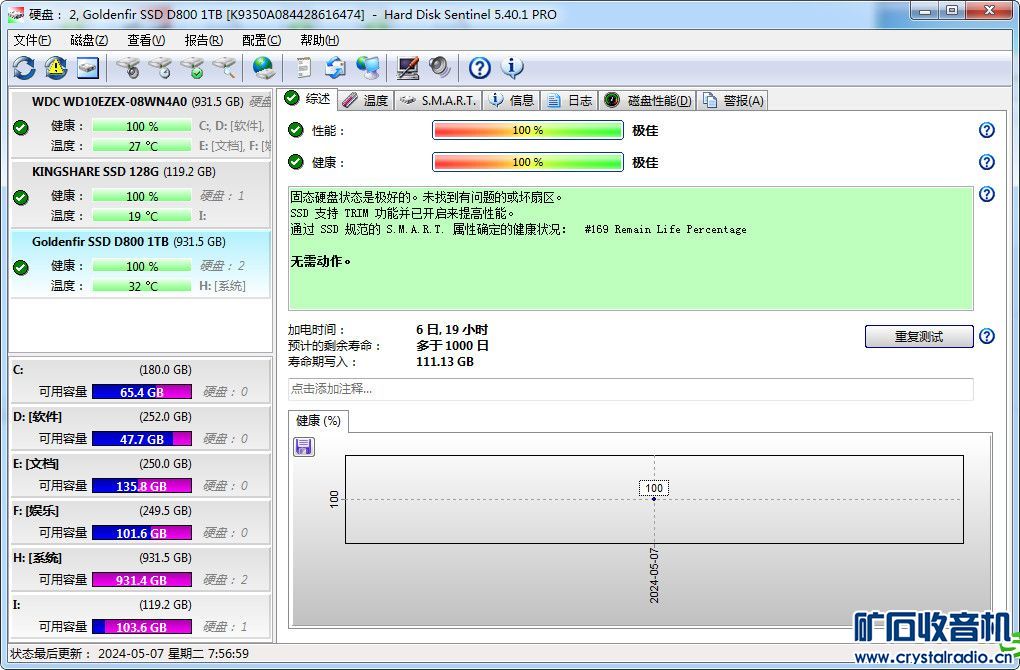Open the S.M.A.R.T. tab
This screenshot has height=670, width=1020.
click(438, 100)
